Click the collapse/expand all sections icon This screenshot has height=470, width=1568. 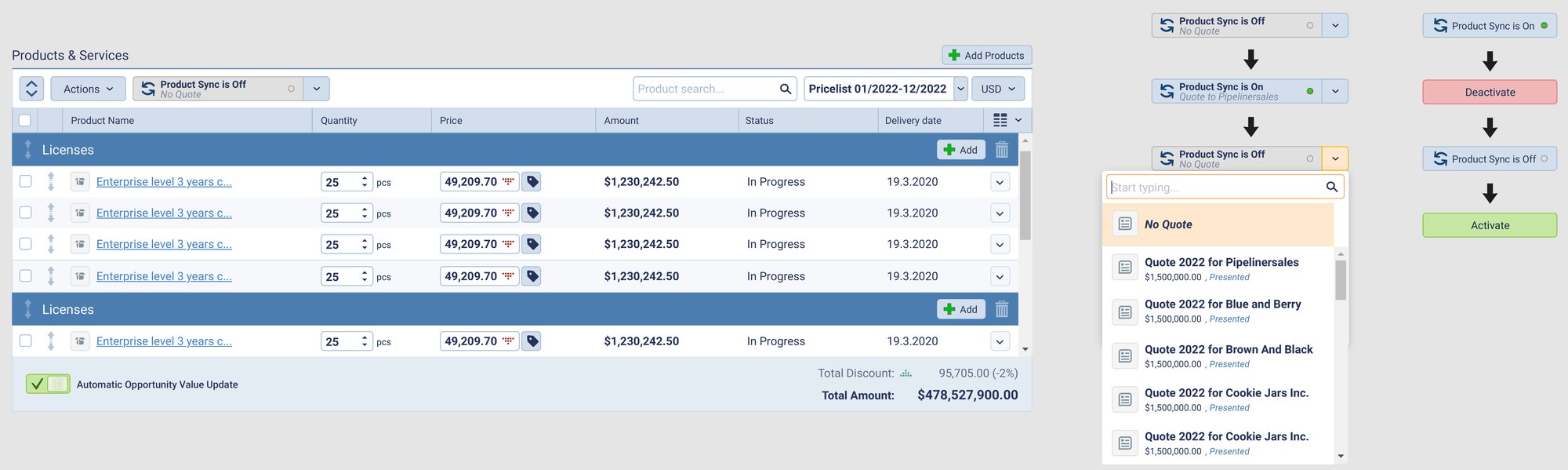pos(31,89)
